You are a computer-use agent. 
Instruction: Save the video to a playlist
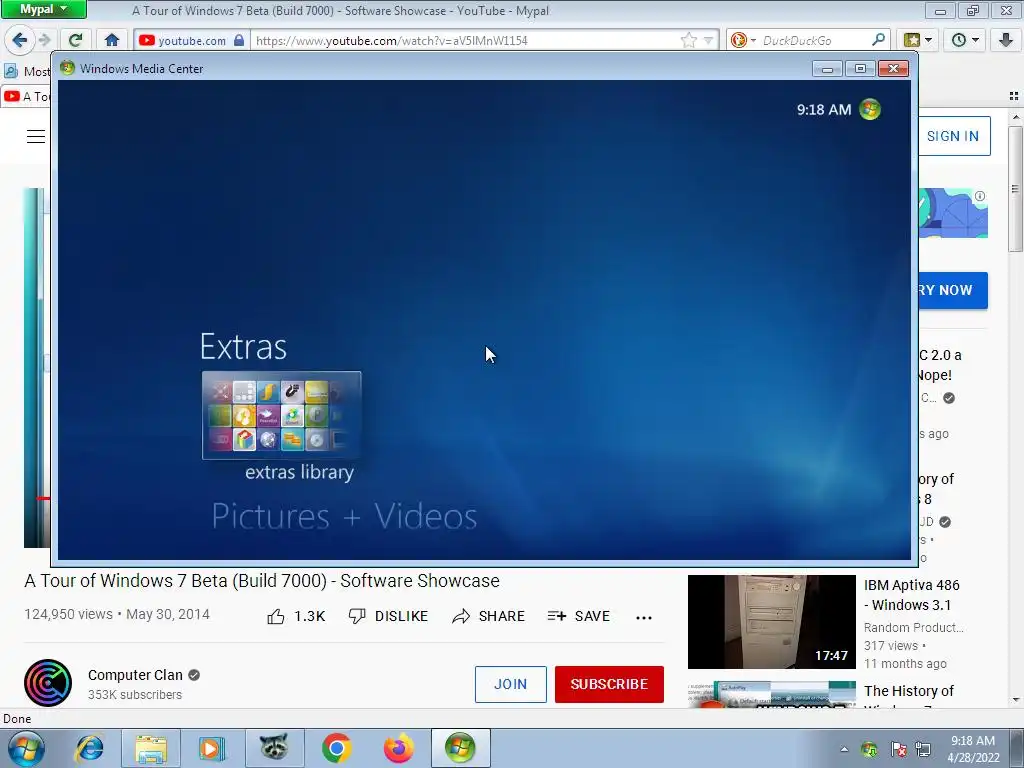tap(579, 616)
